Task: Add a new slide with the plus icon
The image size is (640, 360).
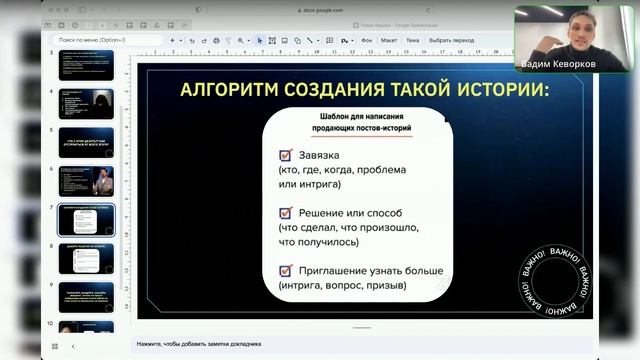Action: pyautogui.click(x=172, y=40)
